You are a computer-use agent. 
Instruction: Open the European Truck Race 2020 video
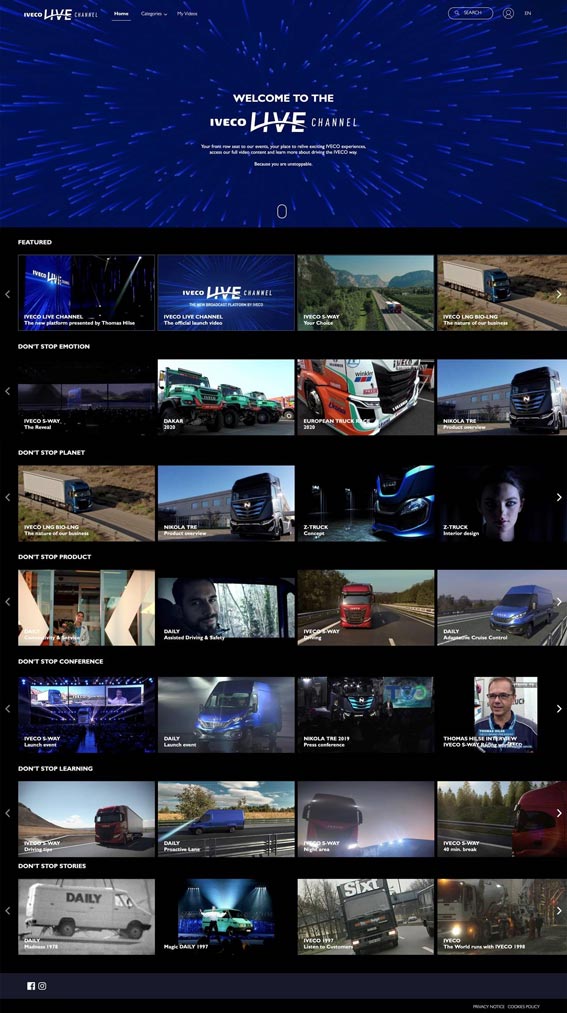tap(366, 397)
